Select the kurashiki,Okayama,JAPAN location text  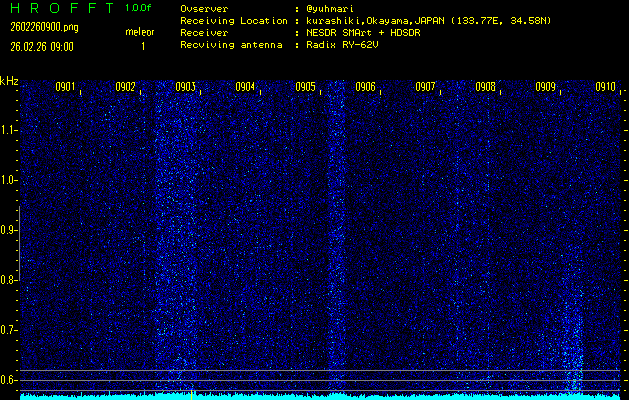click(x=376, y=21)
